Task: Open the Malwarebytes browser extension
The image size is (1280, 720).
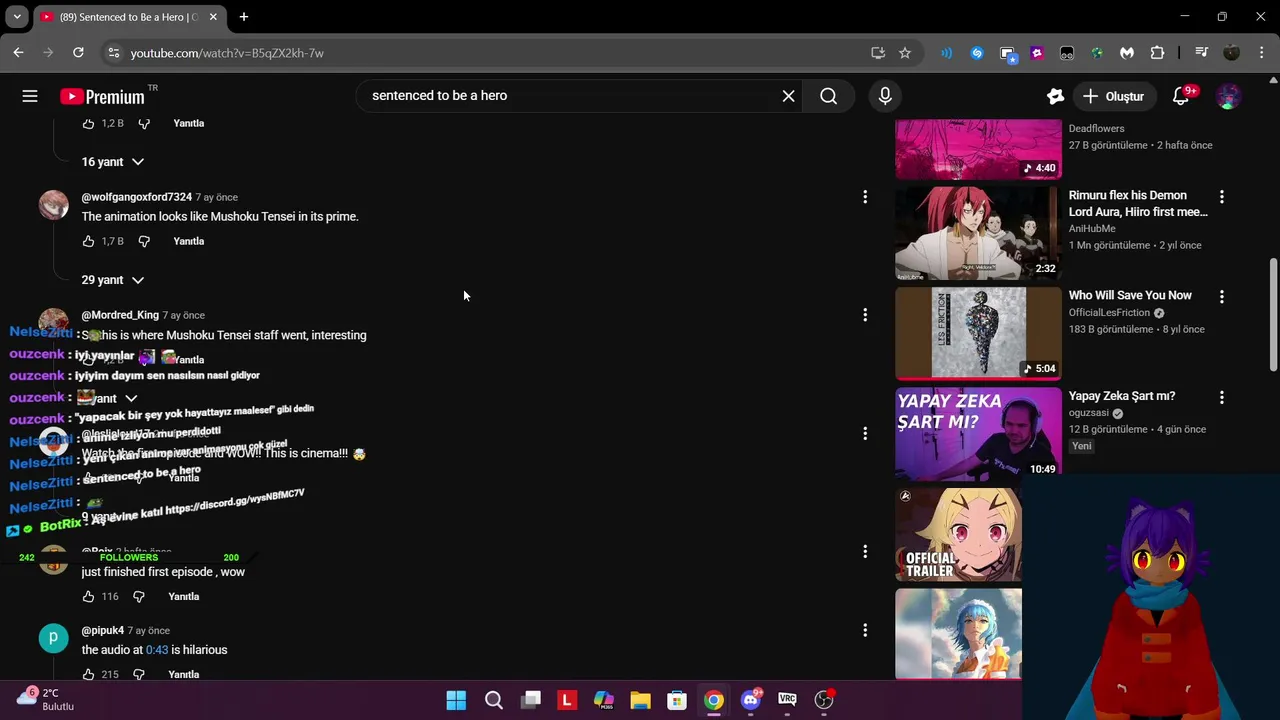Action: pyautogui.click(x=1127, y=53)
